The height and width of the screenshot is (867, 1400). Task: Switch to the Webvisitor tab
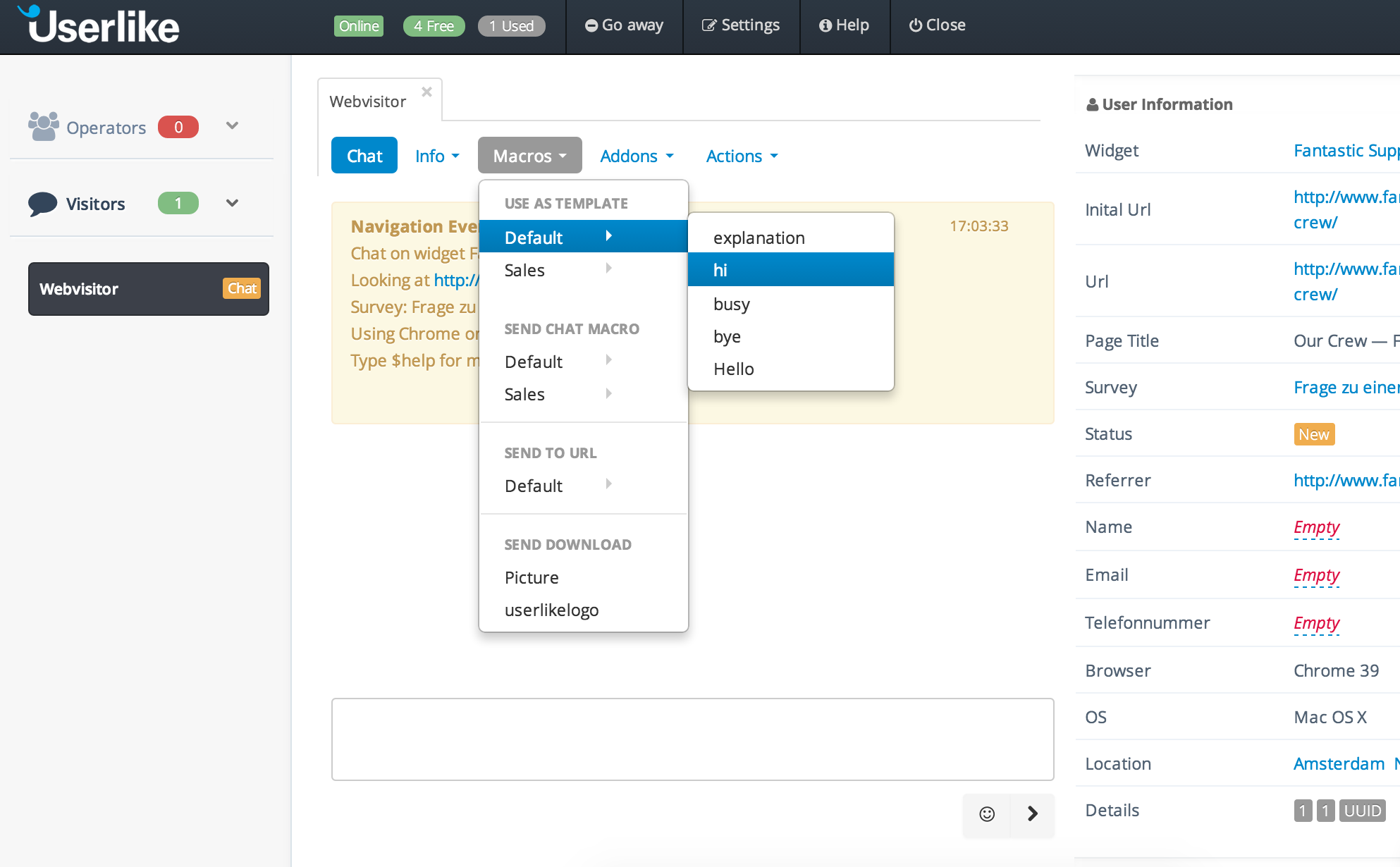[x=368, y=102]
